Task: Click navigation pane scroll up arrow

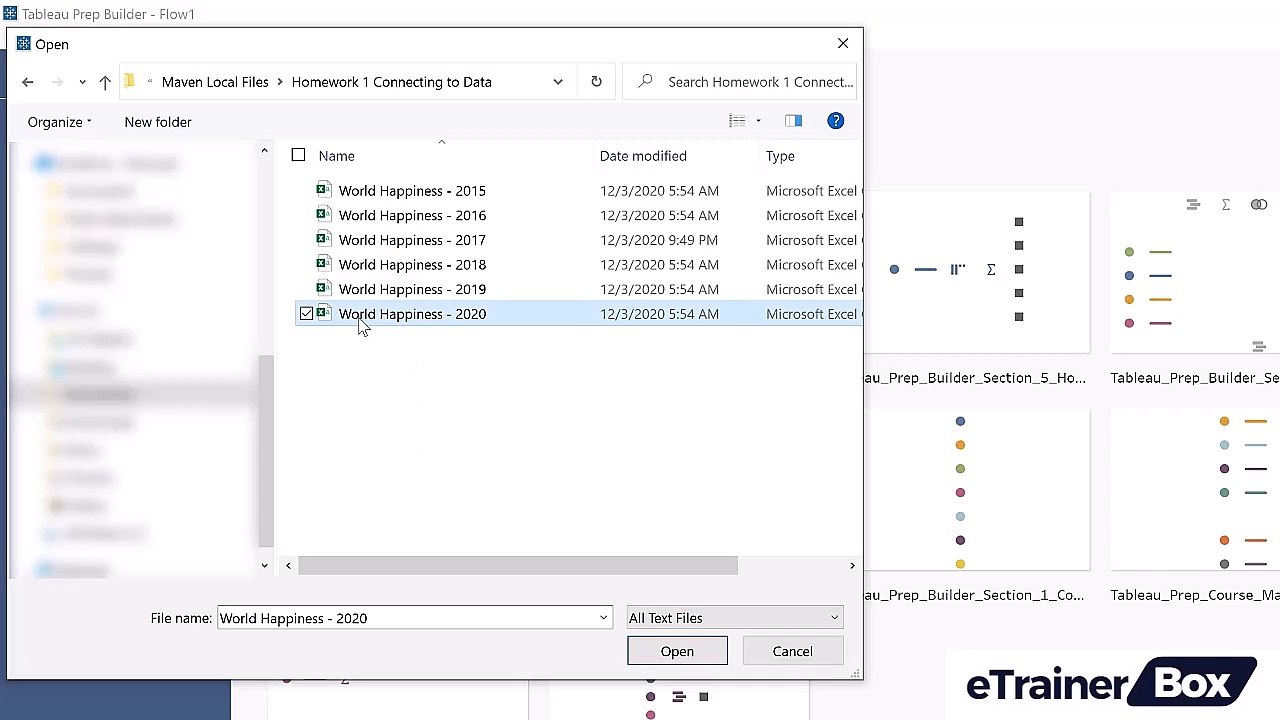Action: pyautogui.click(x=264, y=152)
